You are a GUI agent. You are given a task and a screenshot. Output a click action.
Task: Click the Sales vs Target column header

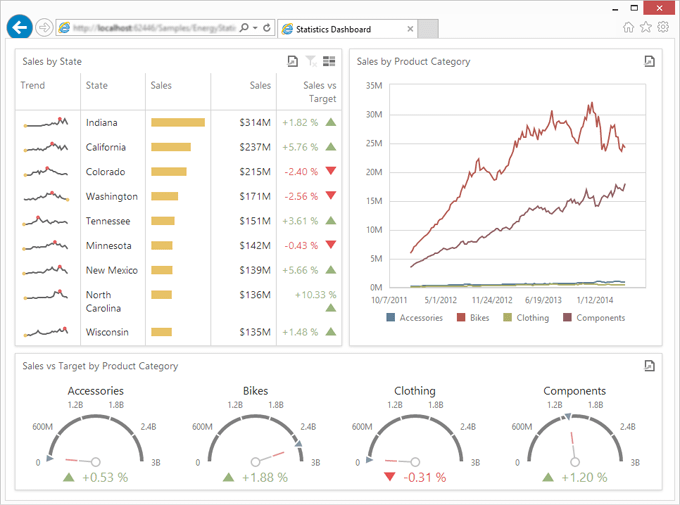click(320, 92)
